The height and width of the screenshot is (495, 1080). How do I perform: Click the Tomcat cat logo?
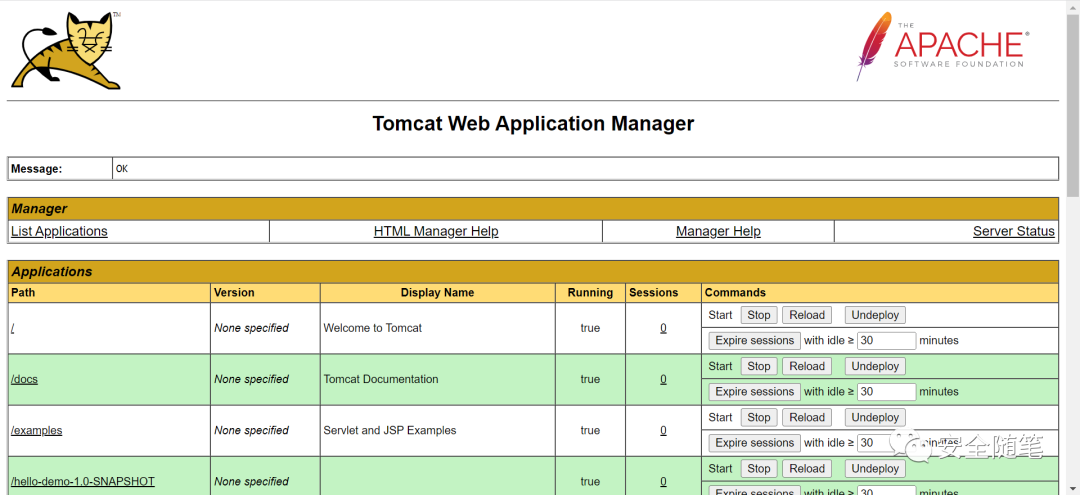(x=66, y=51)
